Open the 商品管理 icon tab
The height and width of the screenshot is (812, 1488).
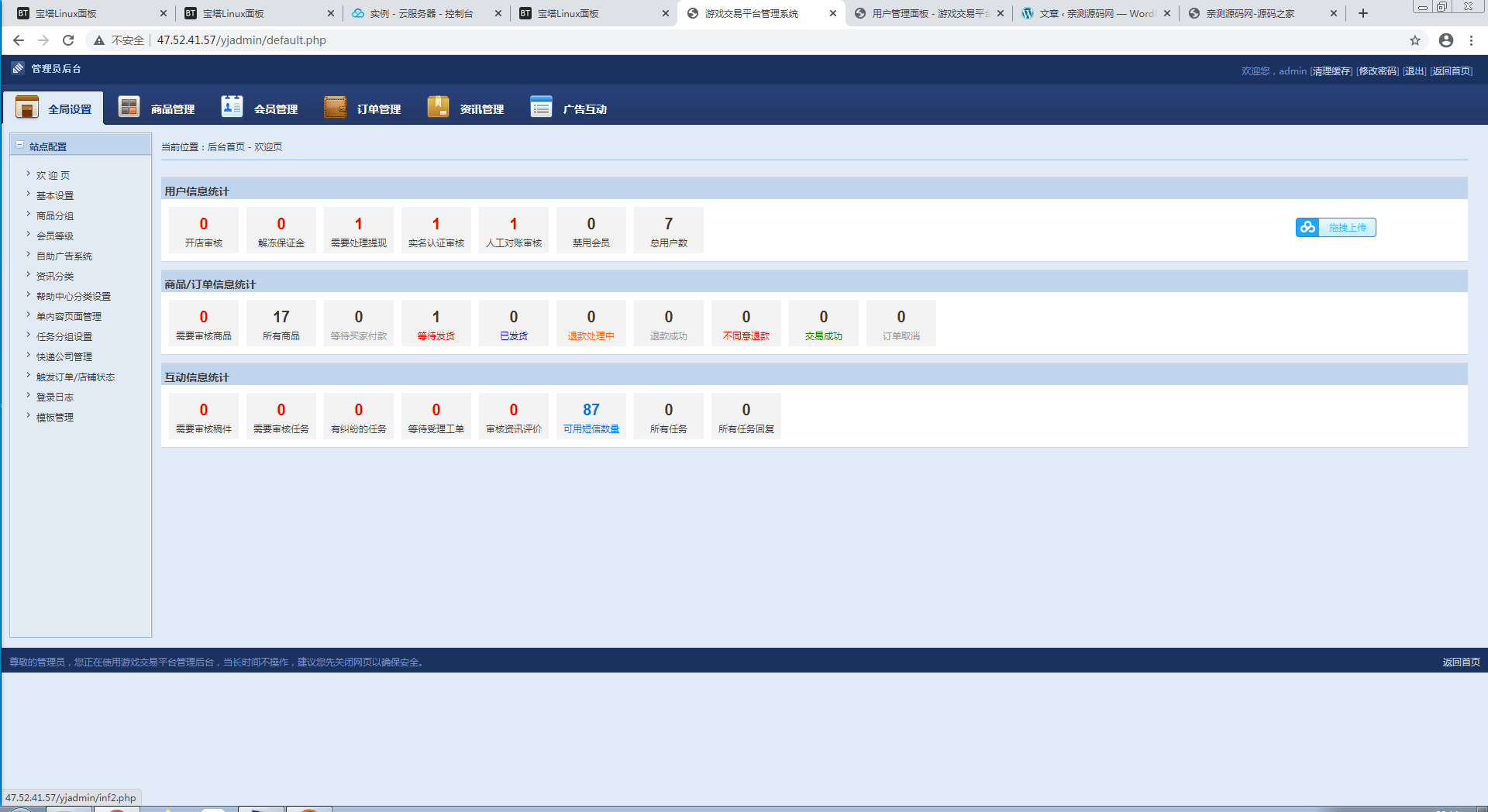pos(129,107)
